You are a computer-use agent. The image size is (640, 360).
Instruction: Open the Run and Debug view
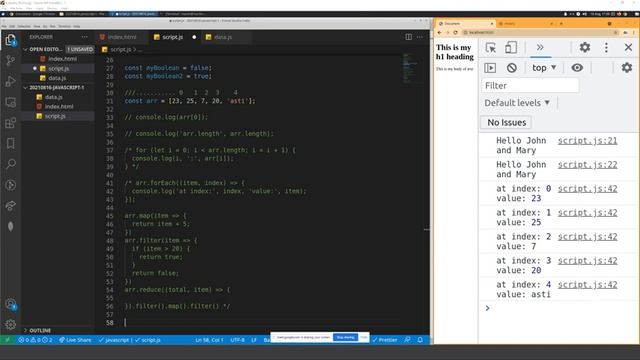pos(11,81)
